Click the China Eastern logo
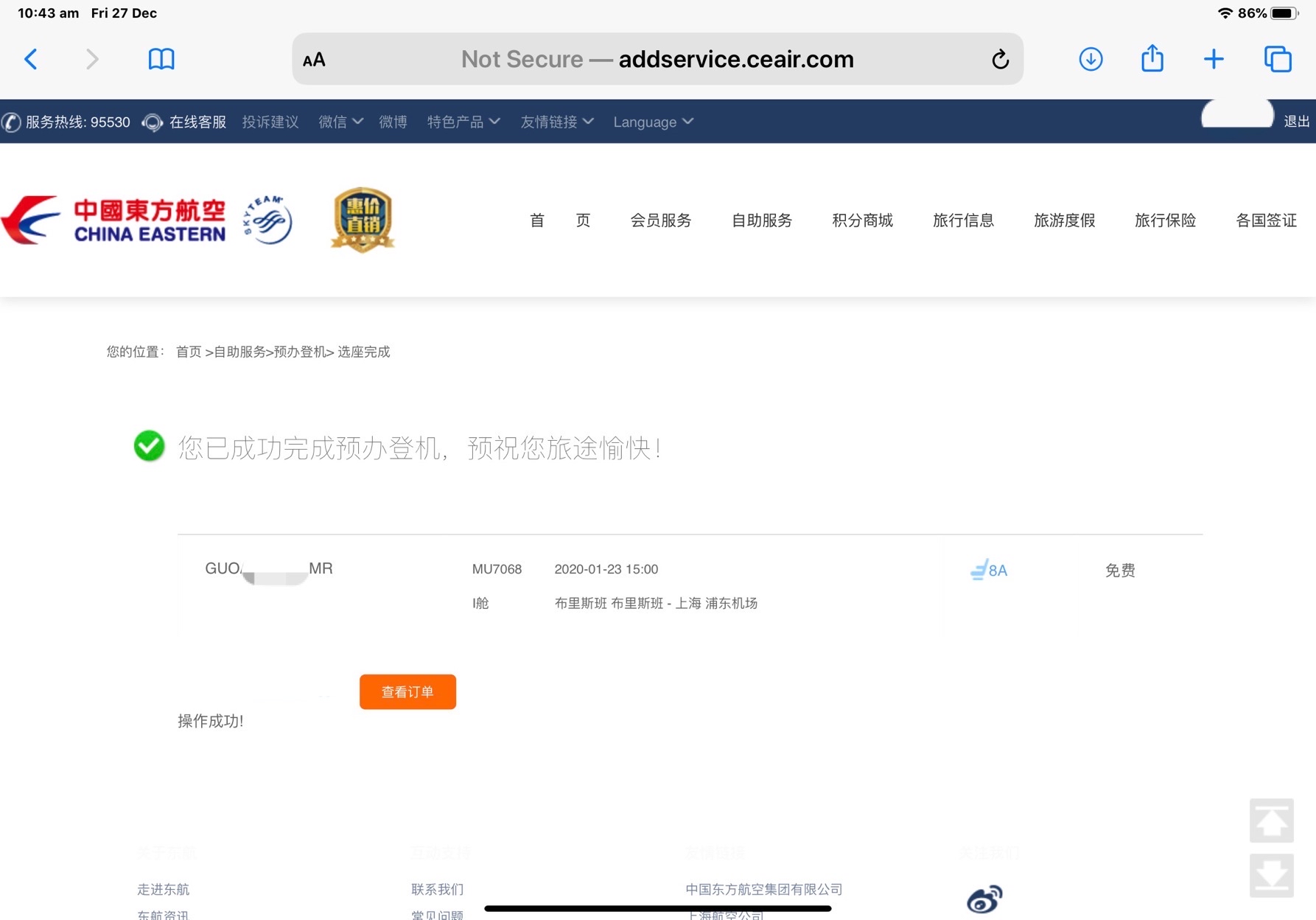 tap(113, 220)
